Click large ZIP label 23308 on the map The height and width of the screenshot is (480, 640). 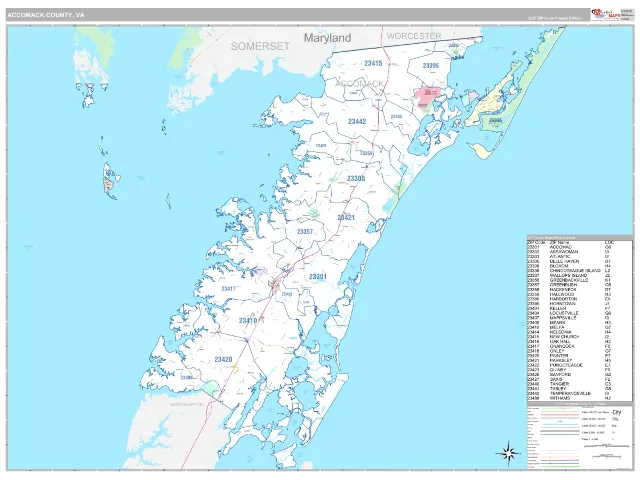coord(356,179)
